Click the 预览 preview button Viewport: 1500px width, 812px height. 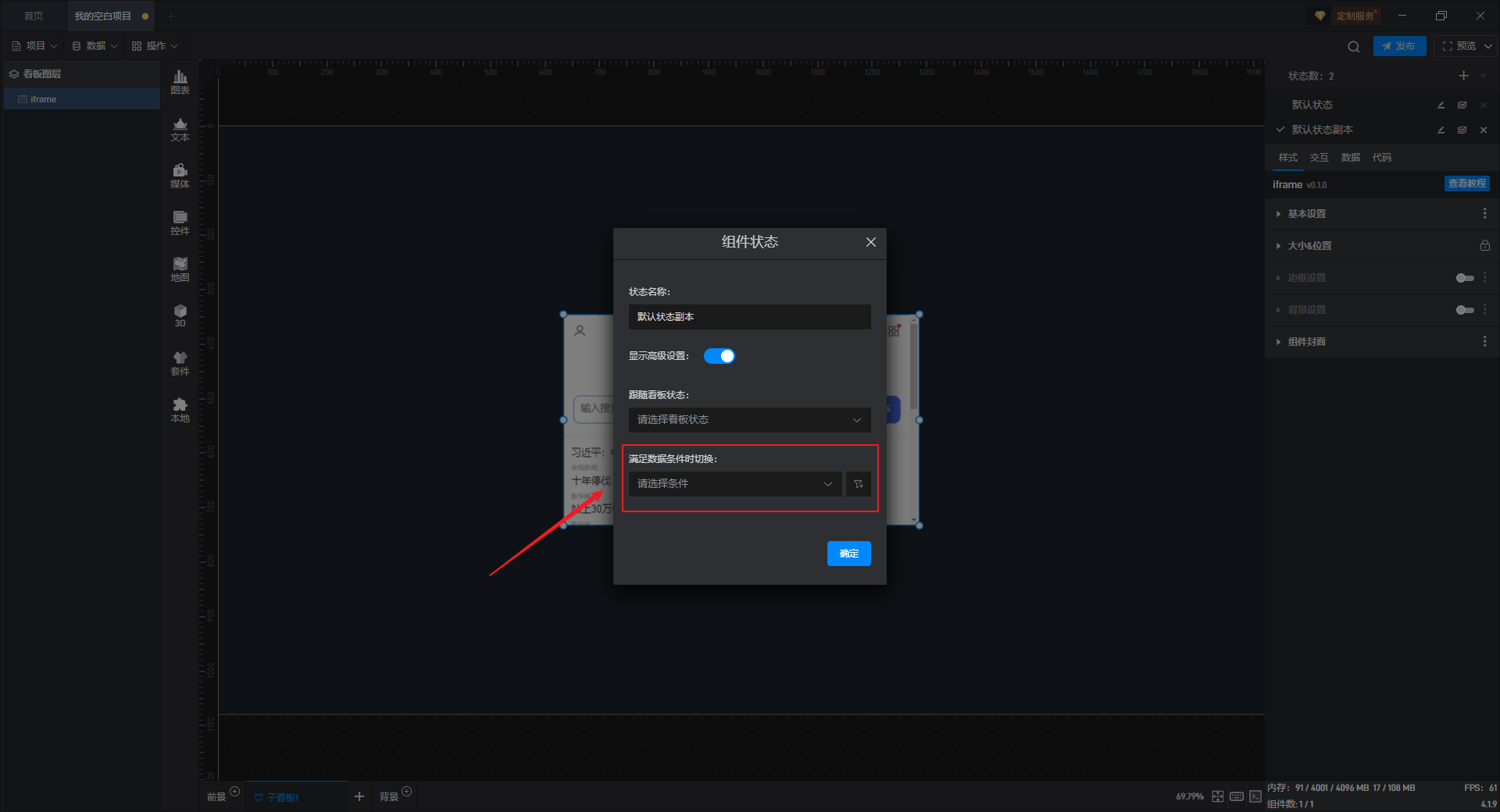[1459, 46]
